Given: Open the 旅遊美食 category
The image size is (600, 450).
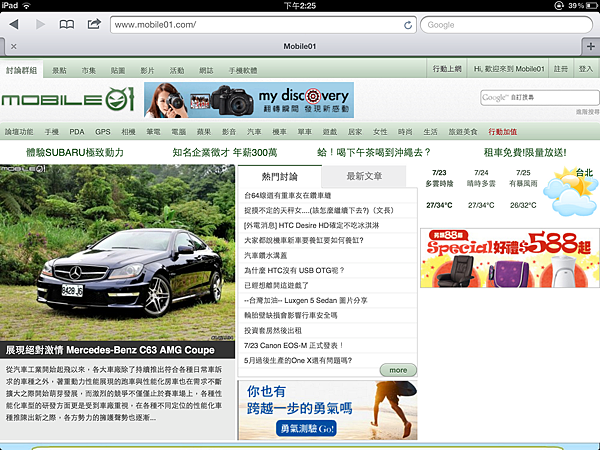Looking at the screenshot, I should tap(463, 132).
